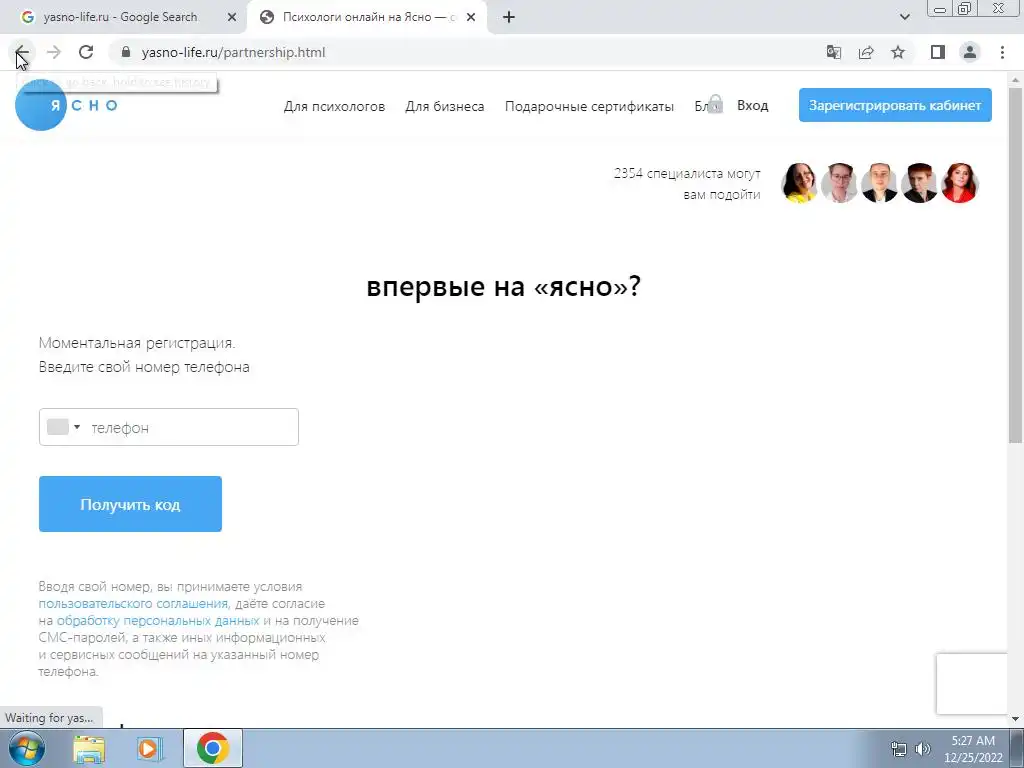Open Windows Media Player from the taskbar

pos(149,748)
